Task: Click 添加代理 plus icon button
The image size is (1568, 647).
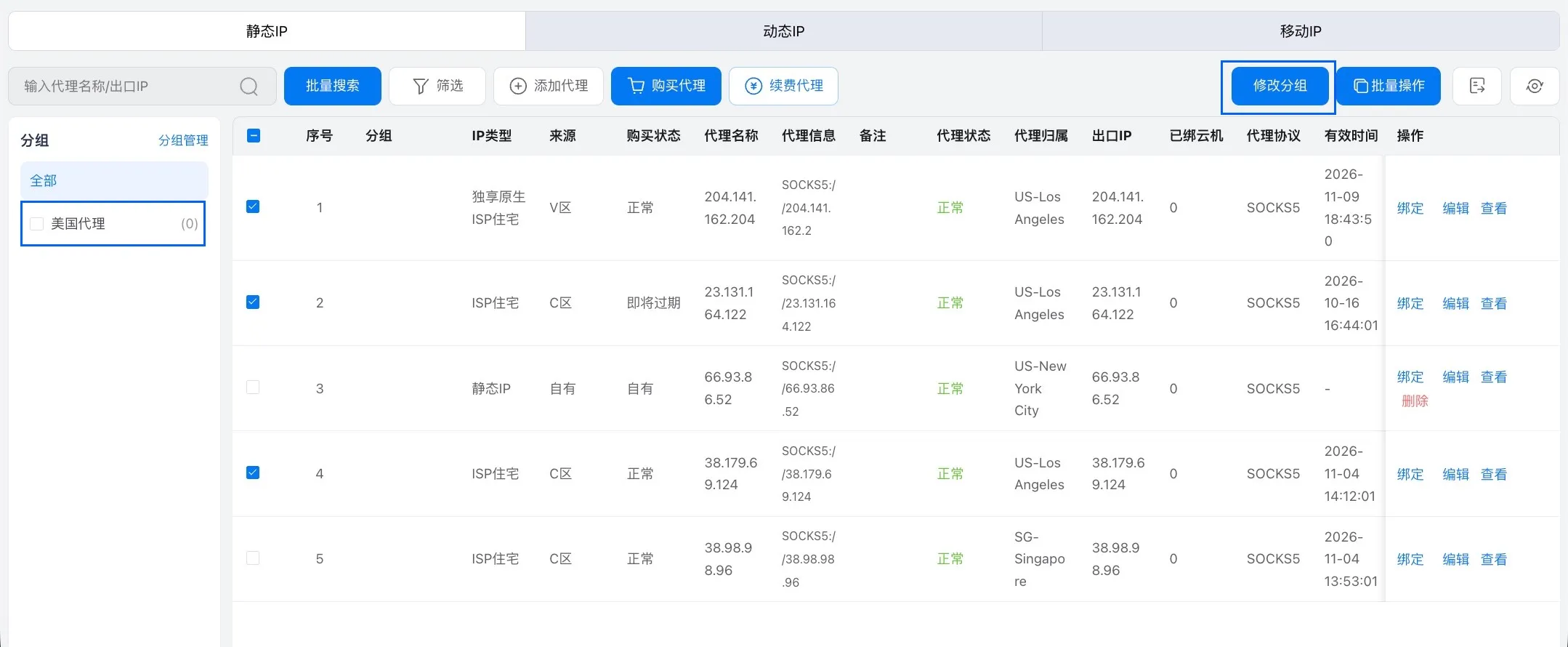Action: tap(549, 86)
